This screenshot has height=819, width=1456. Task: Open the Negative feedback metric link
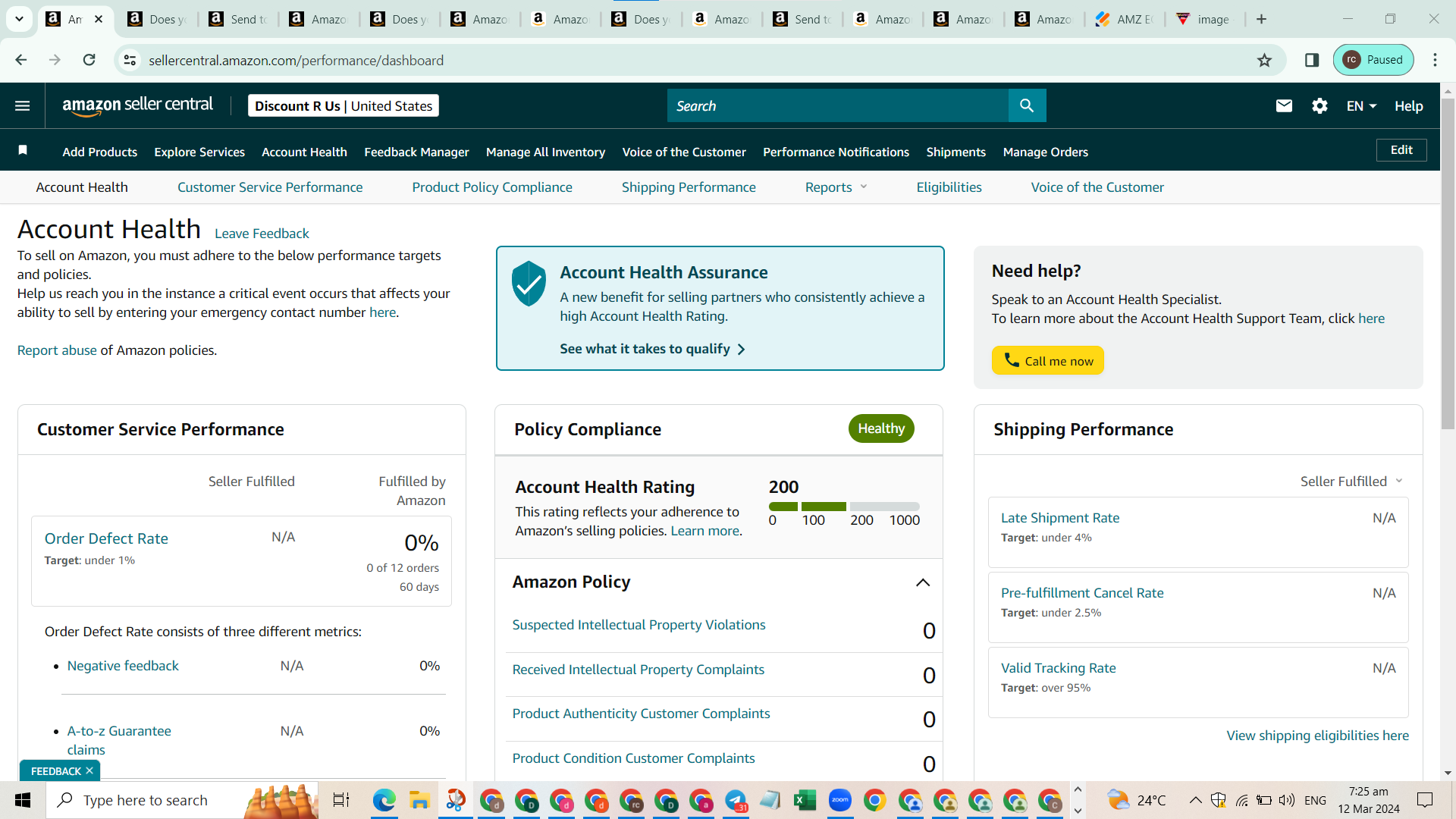[123, 666]
